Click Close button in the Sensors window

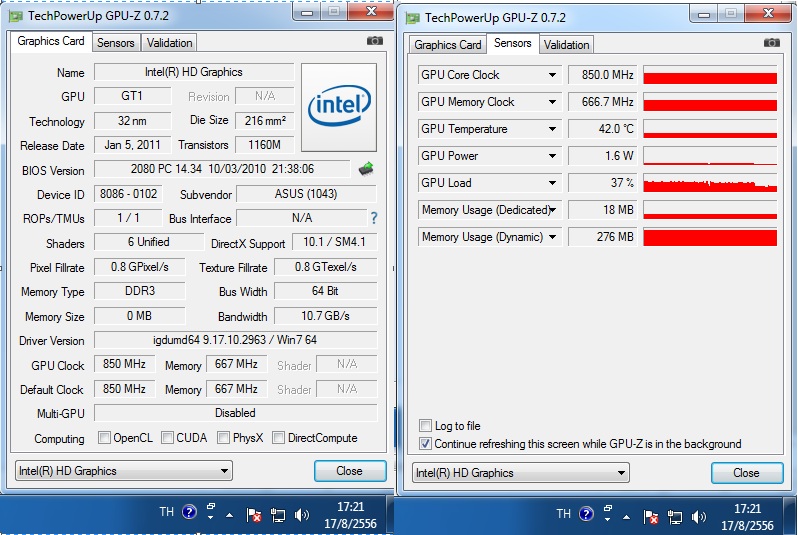747,473
